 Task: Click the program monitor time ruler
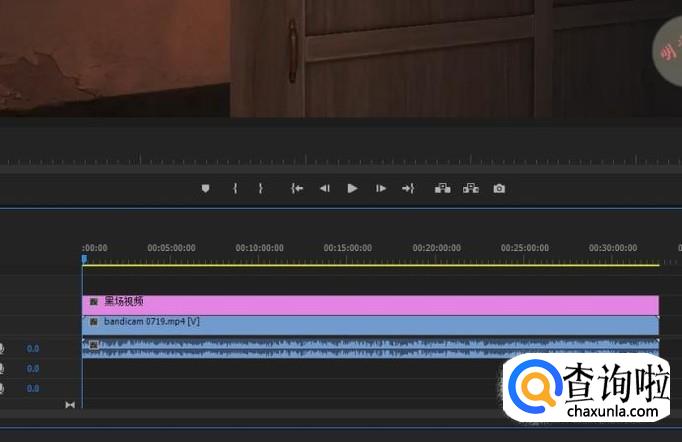tap(341, 160)
